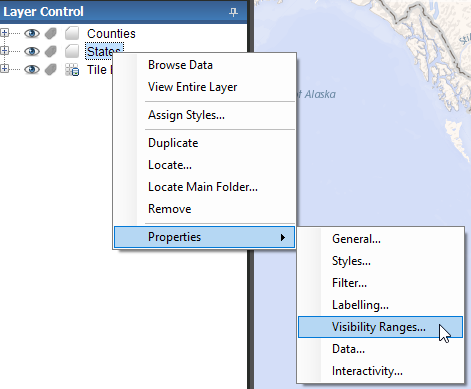Image resolution: width=471 pixels, height=389 pixels.
Task: Toggle label tag icon for States layer
Action: 51,51
